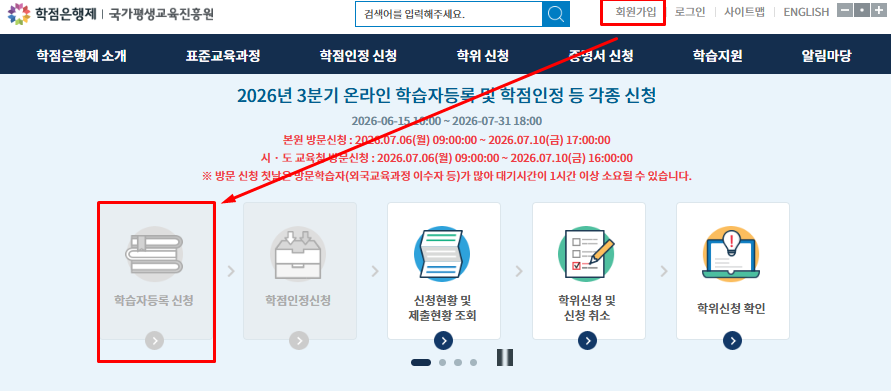Select the third slide indicator dot
This screenshot has width=891, height=391.
tap(458, 362)
